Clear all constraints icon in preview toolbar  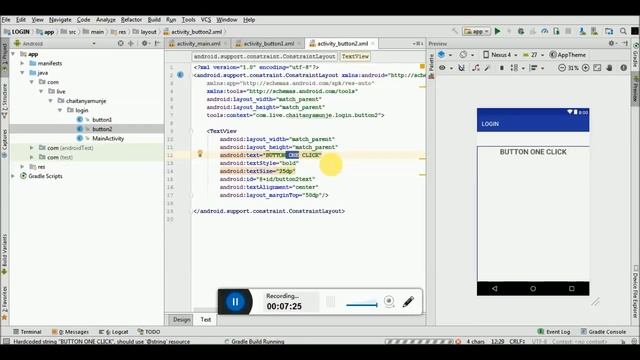tap(476, 68)
